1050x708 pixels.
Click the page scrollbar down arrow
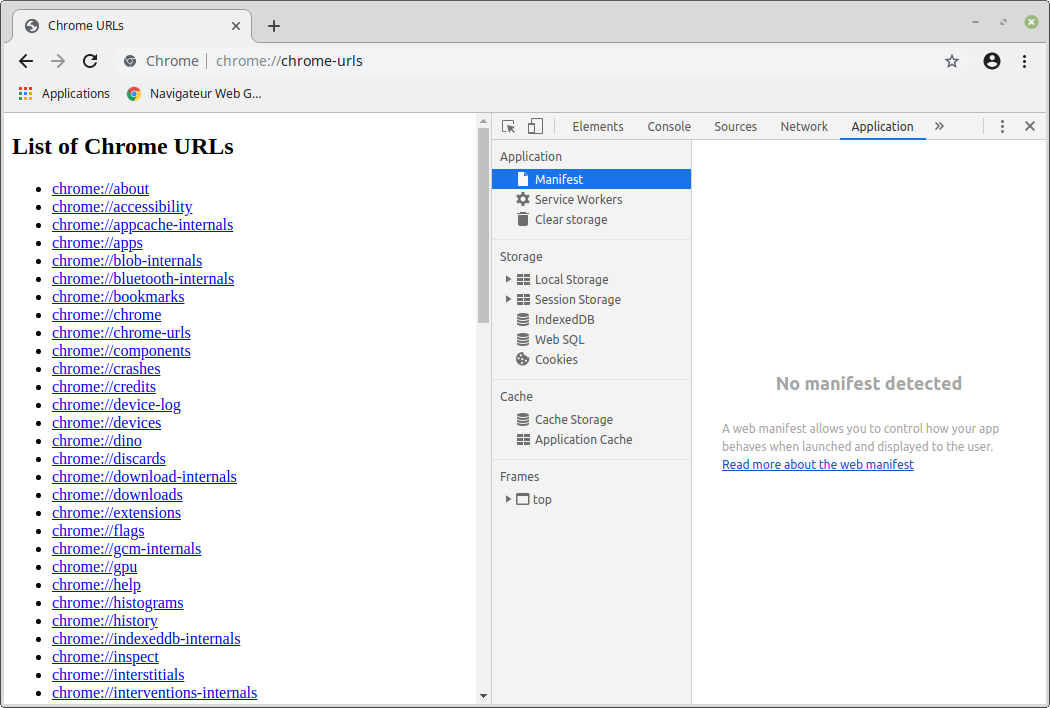pyautogui.click(x=483, y=696)
